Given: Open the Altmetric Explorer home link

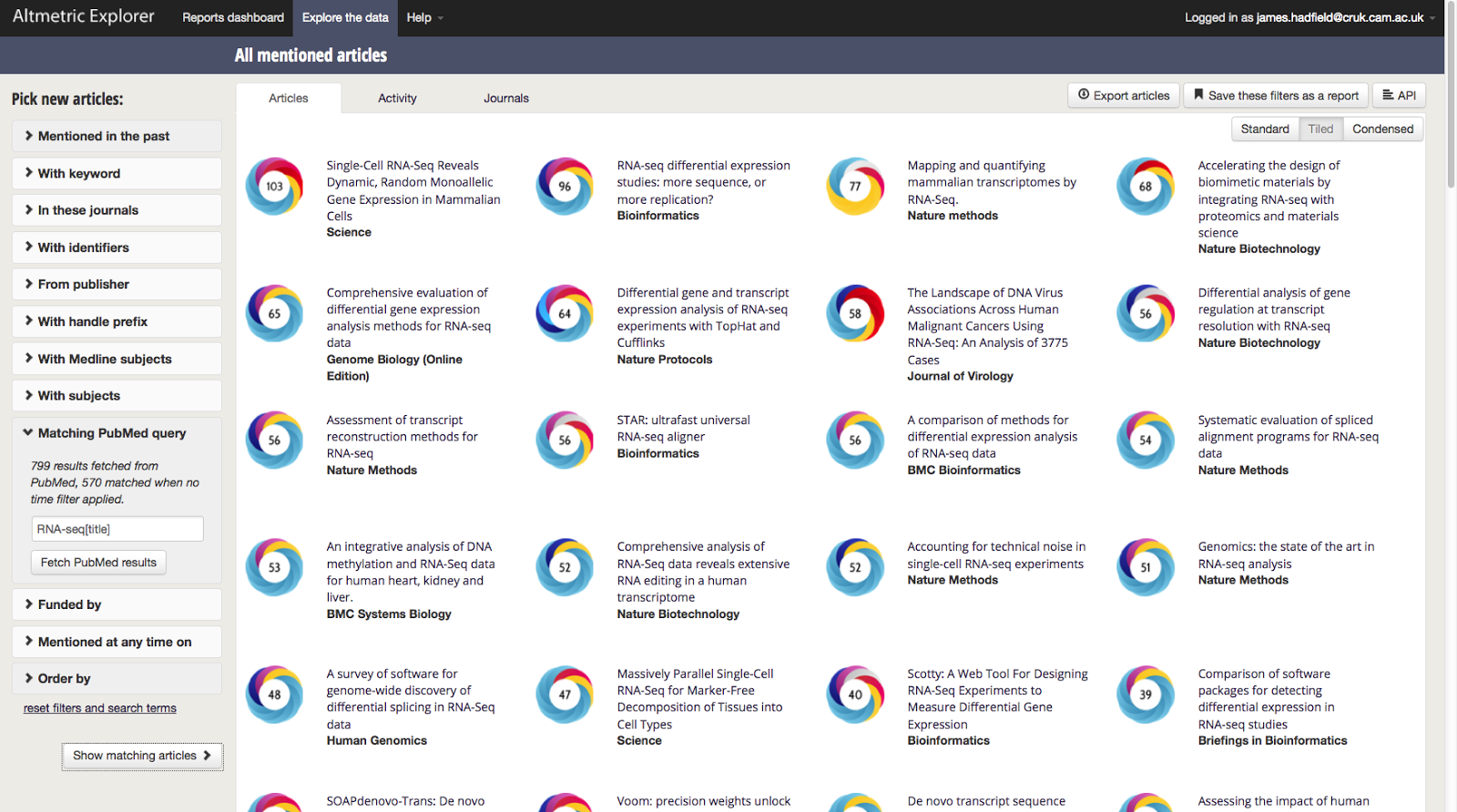Looking at the screenshot, I should coord(84,16).
